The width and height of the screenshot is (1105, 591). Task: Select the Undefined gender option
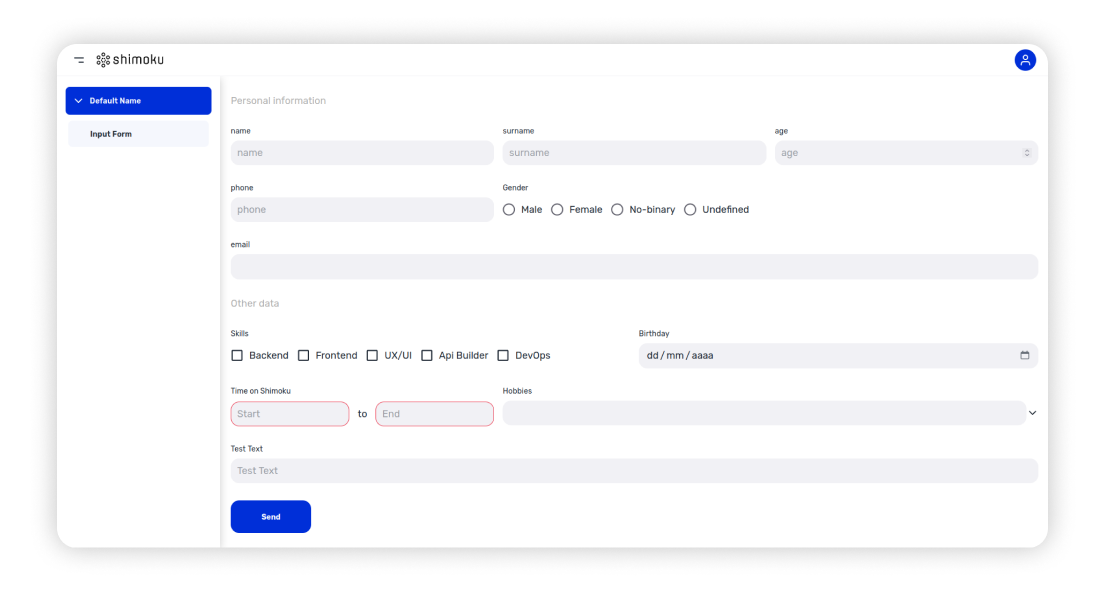(x=690, y=210)
